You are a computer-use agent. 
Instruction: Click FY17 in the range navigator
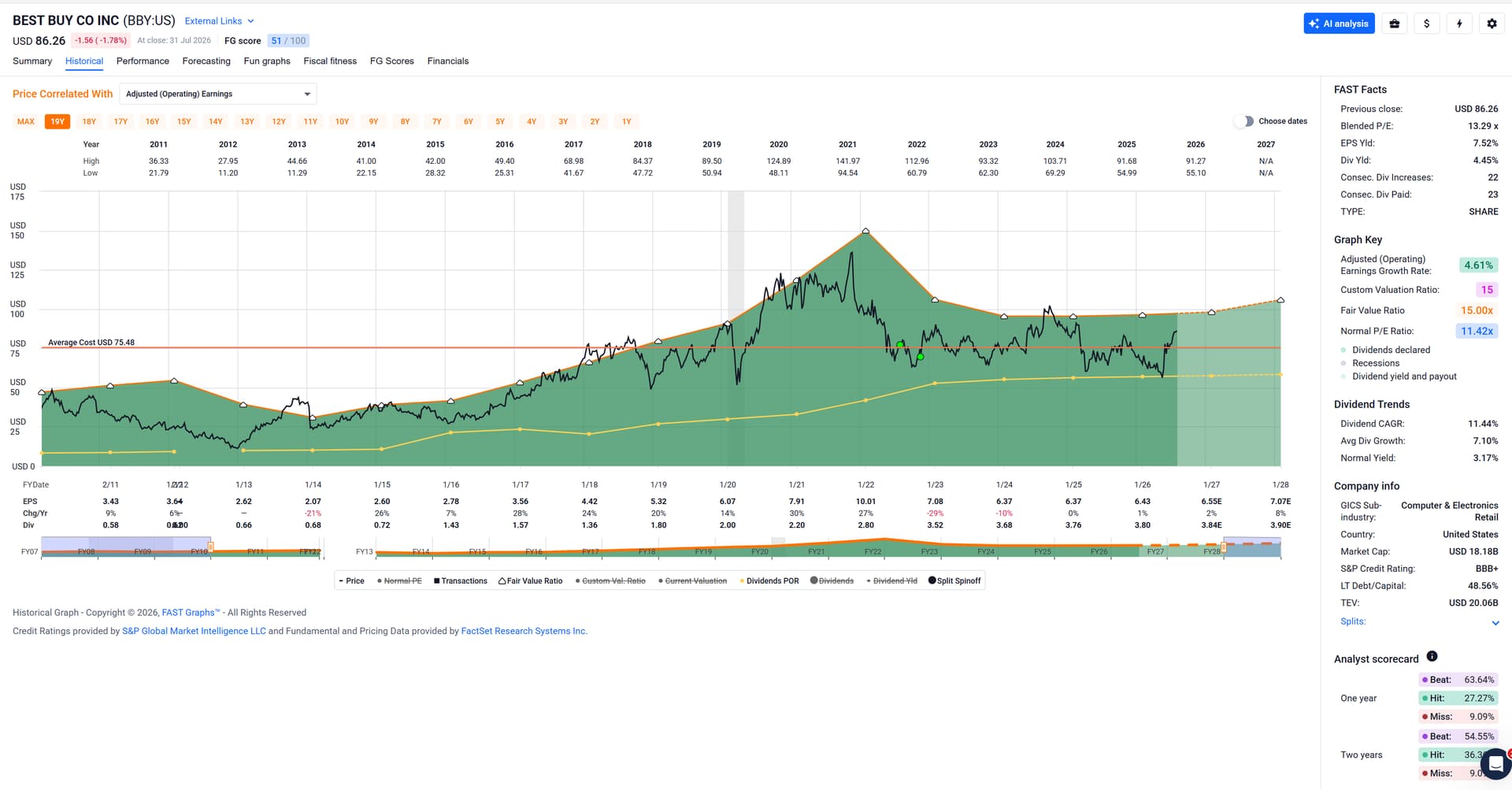click(591, 552)
